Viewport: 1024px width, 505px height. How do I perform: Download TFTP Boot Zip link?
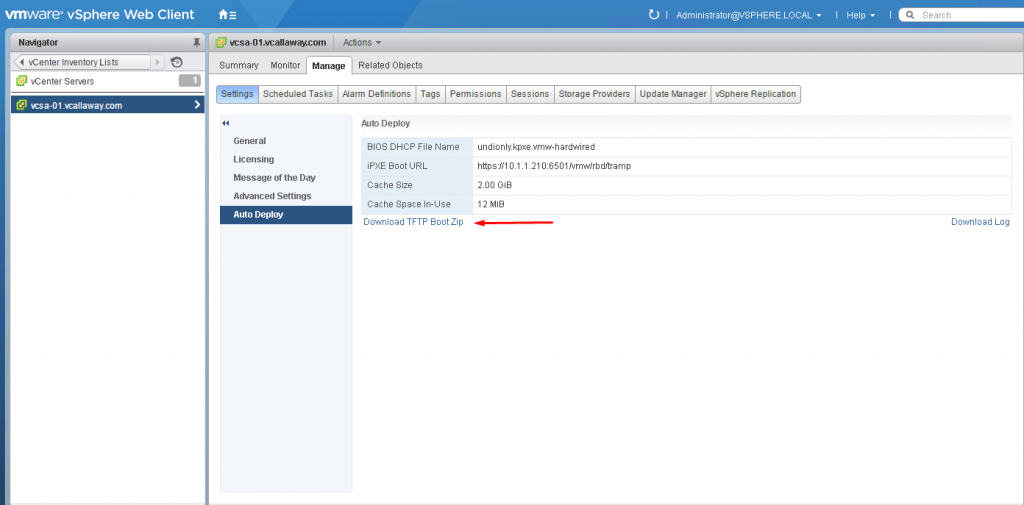(x=413, y=222)
